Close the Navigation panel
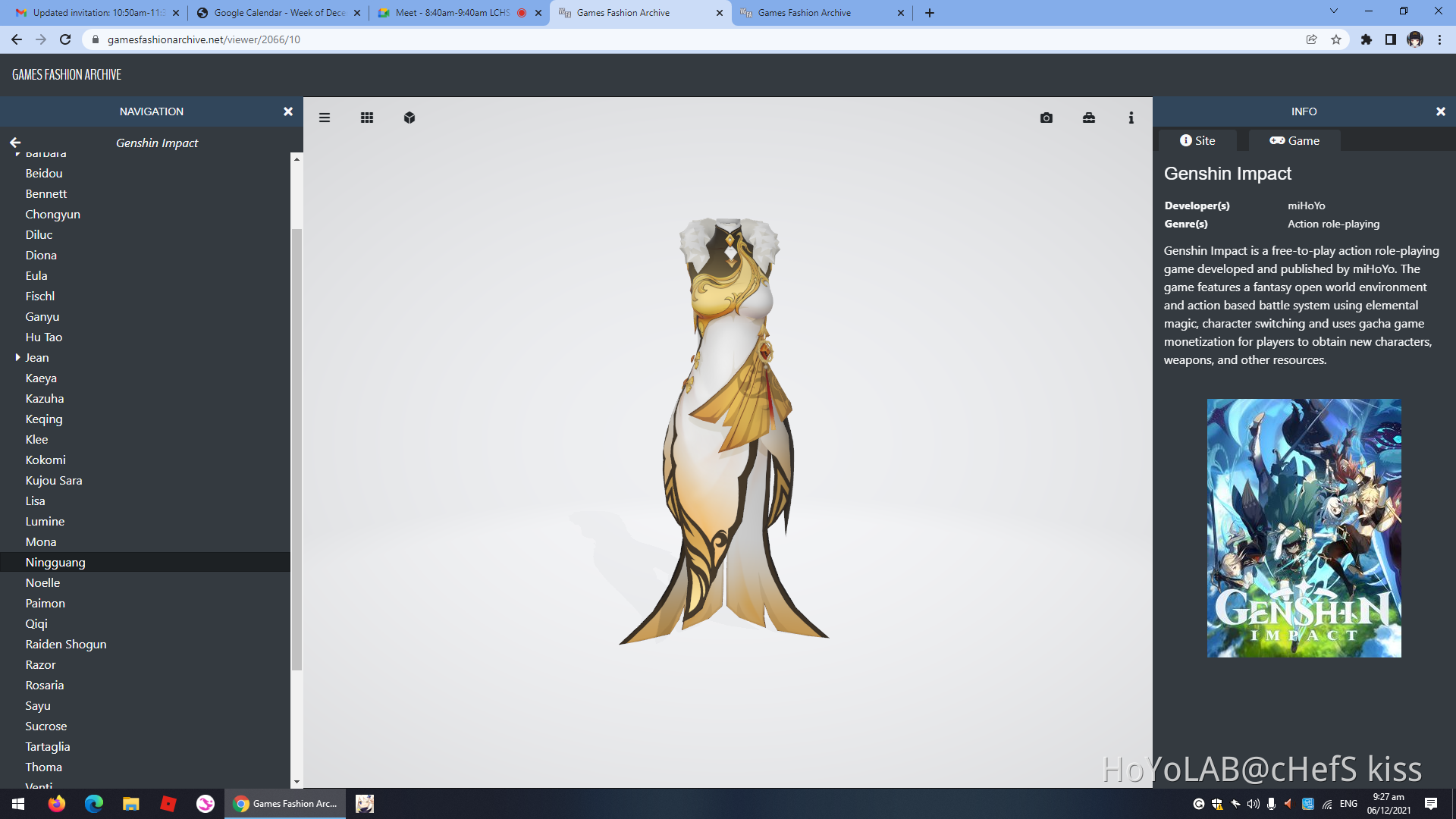 click(288, 111)
